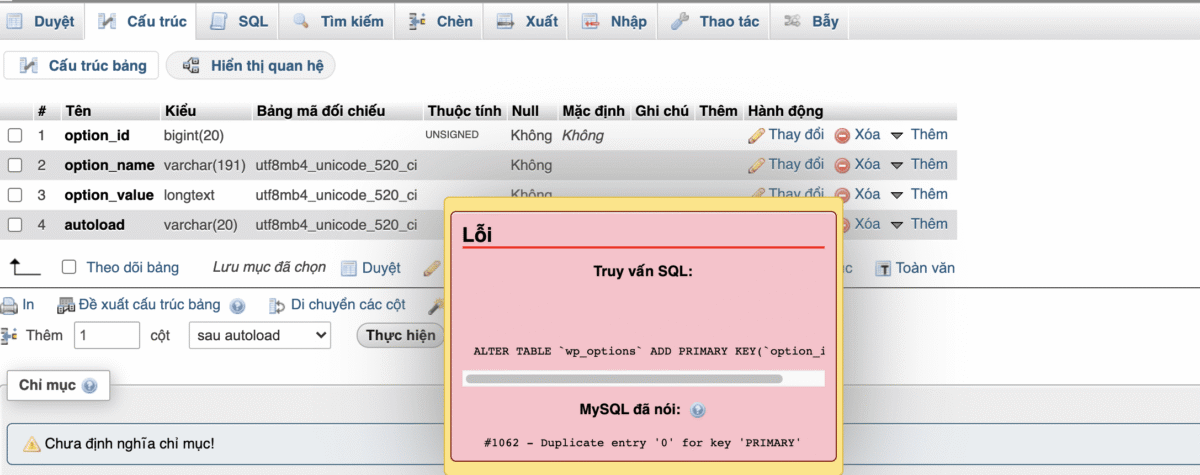Click help icon after Đề xuất cấu trúc bảng

tap(237, 306)
